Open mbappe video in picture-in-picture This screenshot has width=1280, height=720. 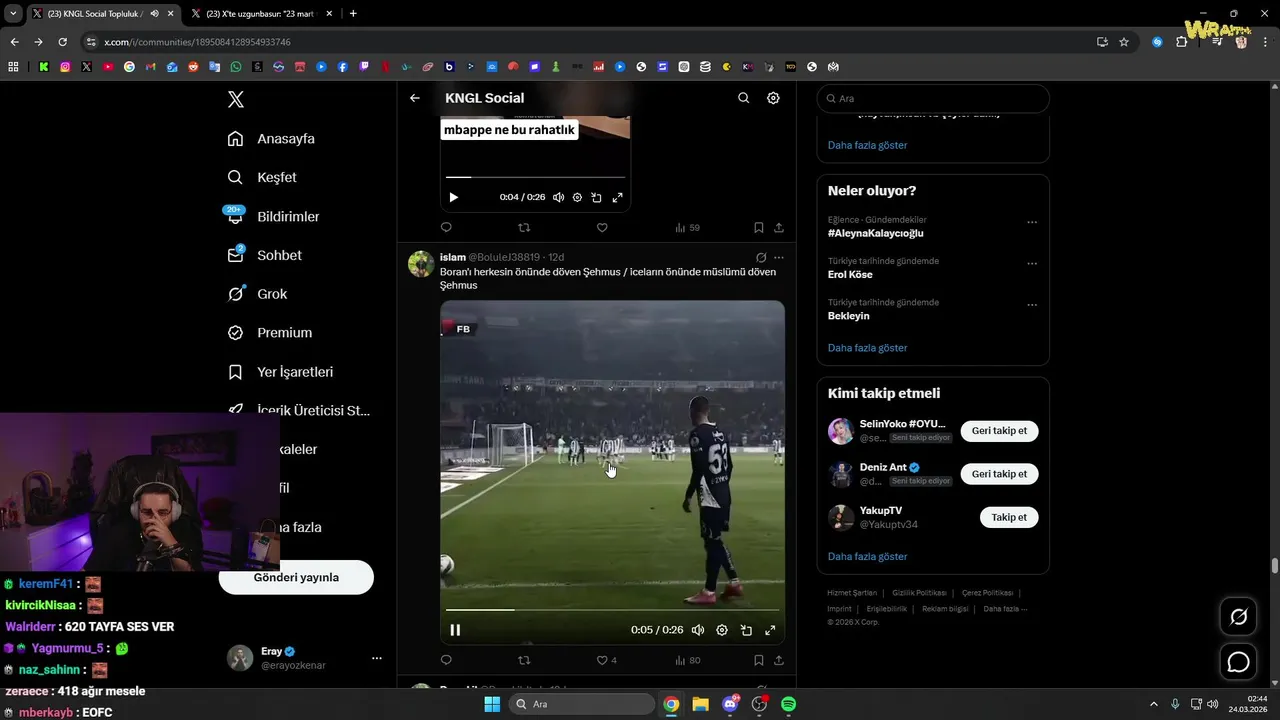(x=596, y=198)
